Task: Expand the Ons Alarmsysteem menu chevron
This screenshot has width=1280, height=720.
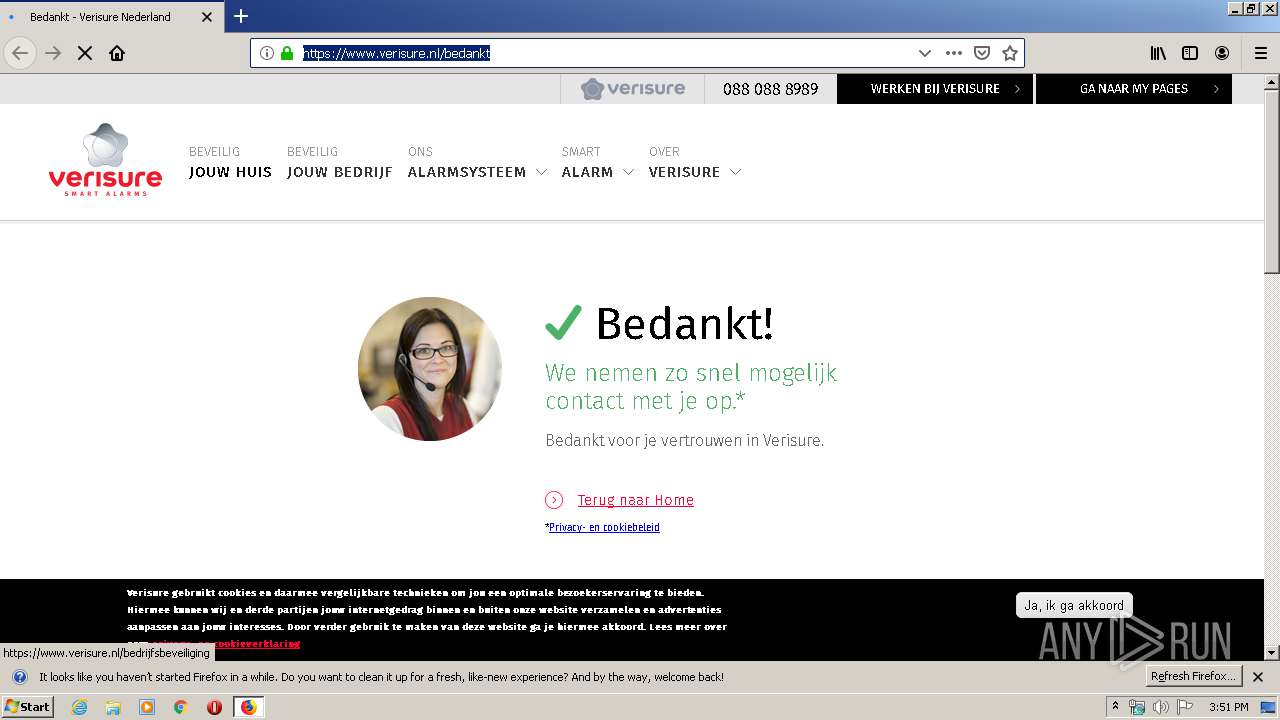Action: [541, 172]
